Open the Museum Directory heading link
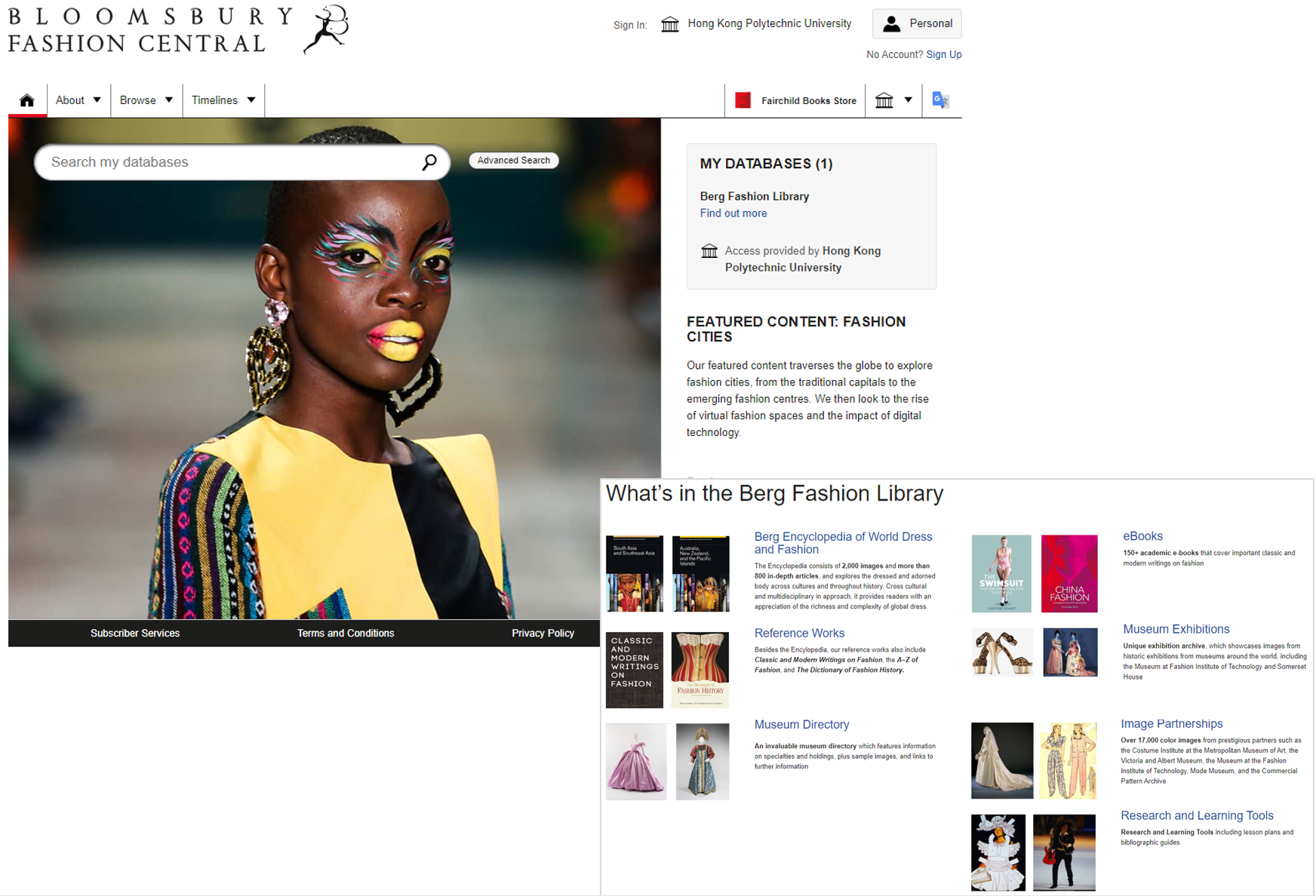The width and height of the screenshot is (1316, 896). pos(801,725)
